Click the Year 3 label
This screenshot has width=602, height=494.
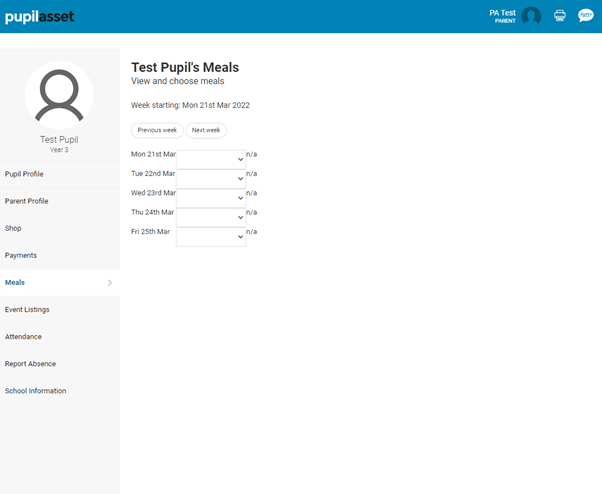point(59,150)
